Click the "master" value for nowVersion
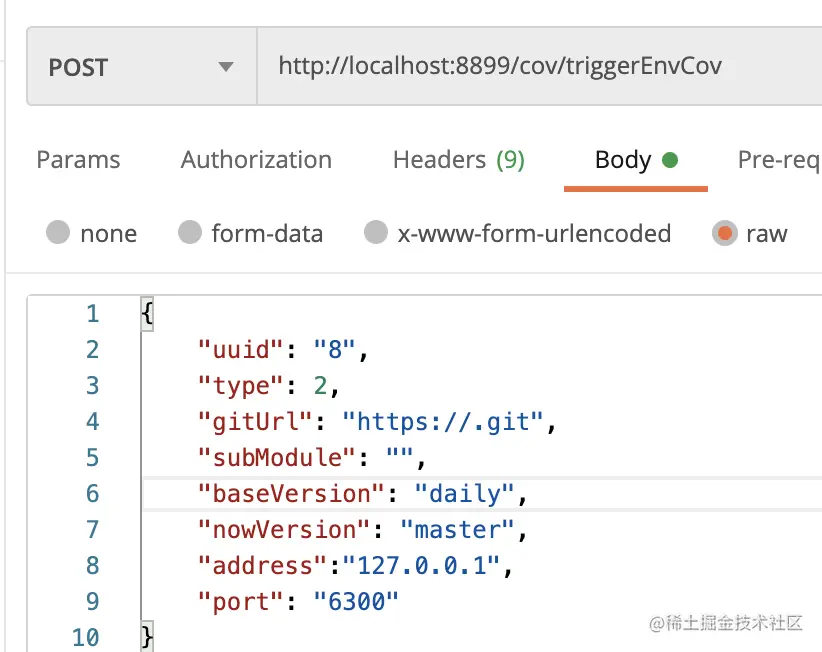Screen dimensions: 822x652 456,530
